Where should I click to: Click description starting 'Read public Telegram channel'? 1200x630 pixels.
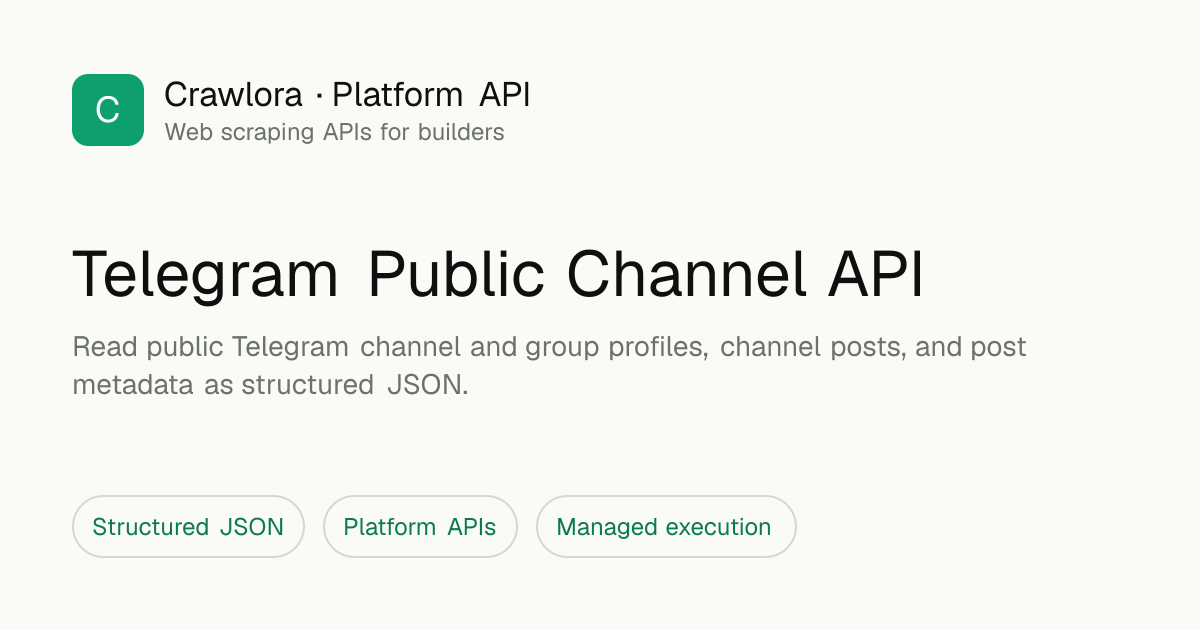[x=549, y=366]
